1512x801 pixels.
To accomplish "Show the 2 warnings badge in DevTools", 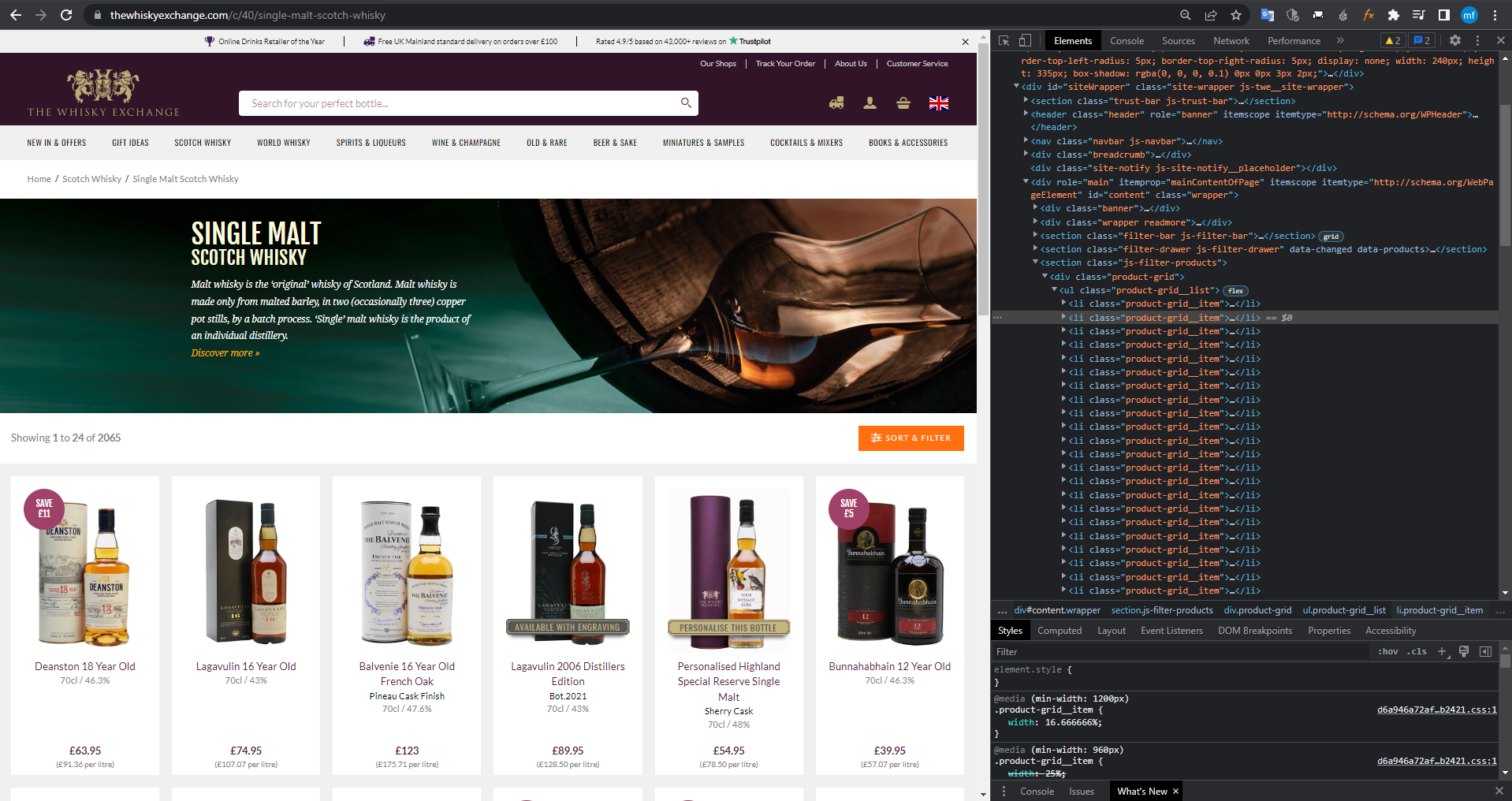I will tap(1393, 40).
